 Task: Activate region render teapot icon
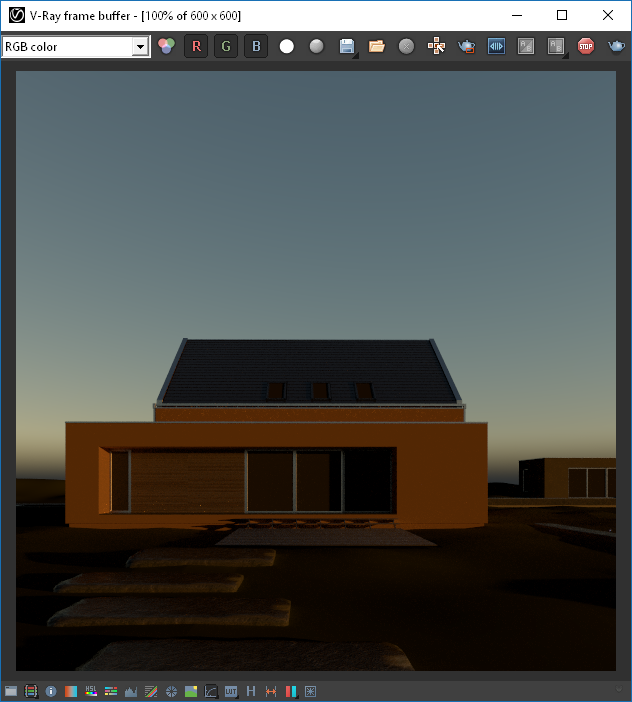(466, 46)
